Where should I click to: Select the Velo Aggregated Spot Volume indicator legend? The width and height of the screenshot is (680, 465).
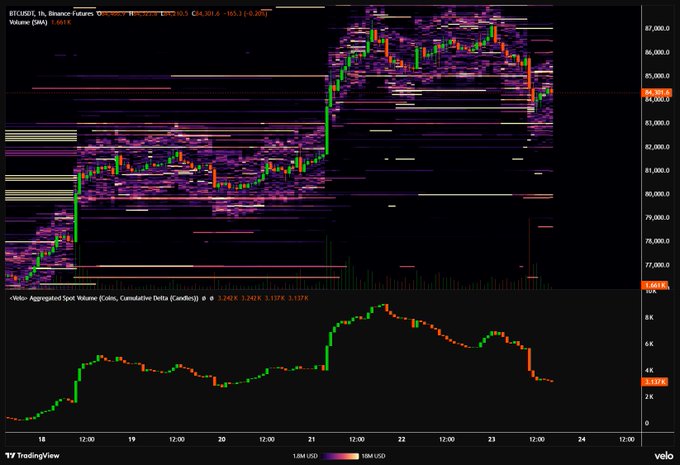coord(104,298)
